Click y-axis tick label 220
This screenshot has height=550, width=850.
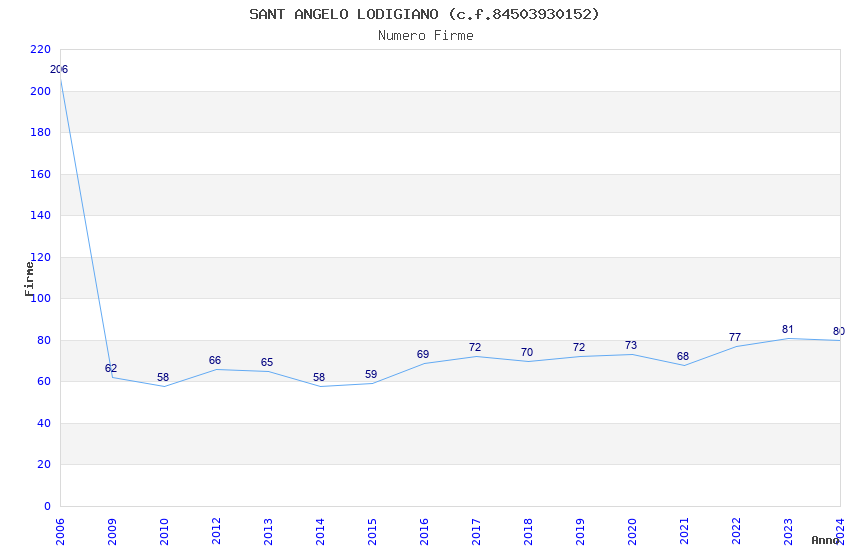pos(41,49)
